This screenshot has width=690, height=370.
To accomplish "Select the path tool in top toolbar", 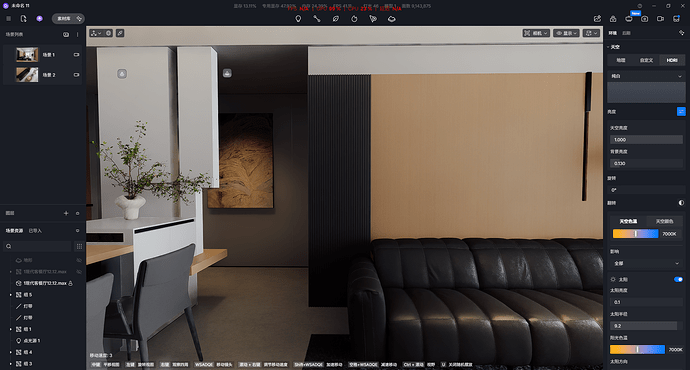I will point(317,18).
